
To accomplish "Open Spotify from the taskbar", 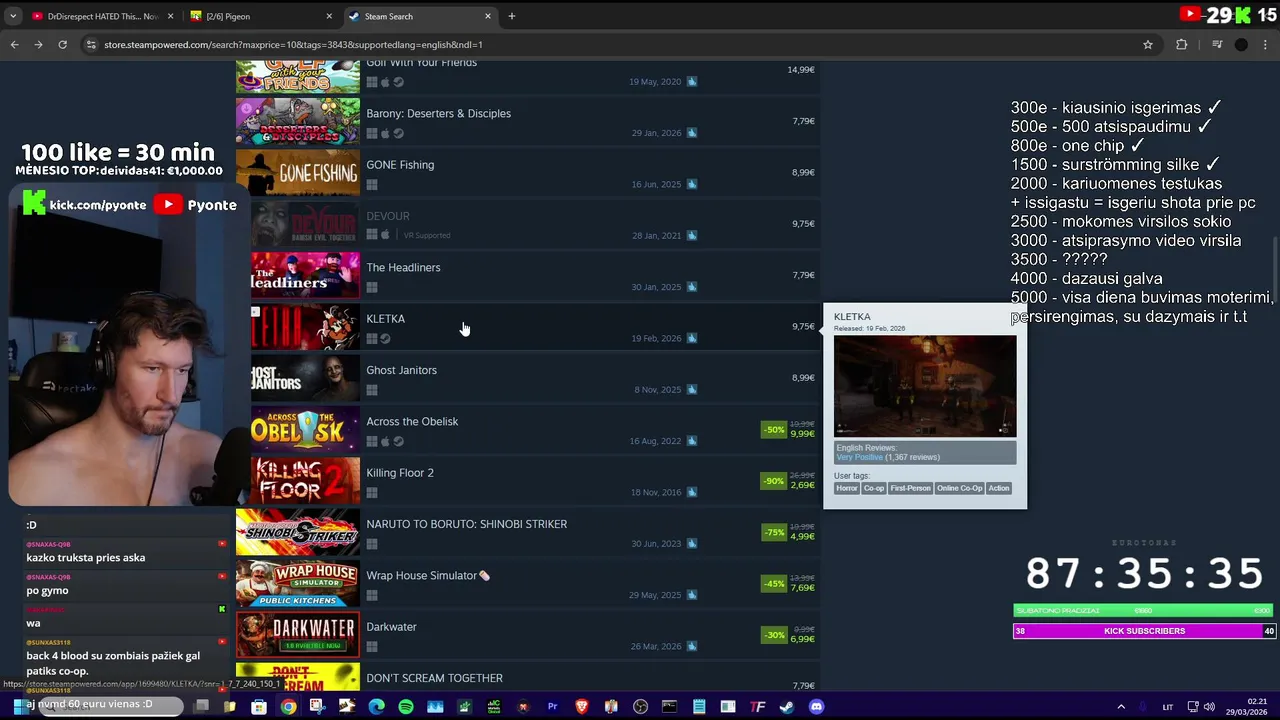I will 406,707.
